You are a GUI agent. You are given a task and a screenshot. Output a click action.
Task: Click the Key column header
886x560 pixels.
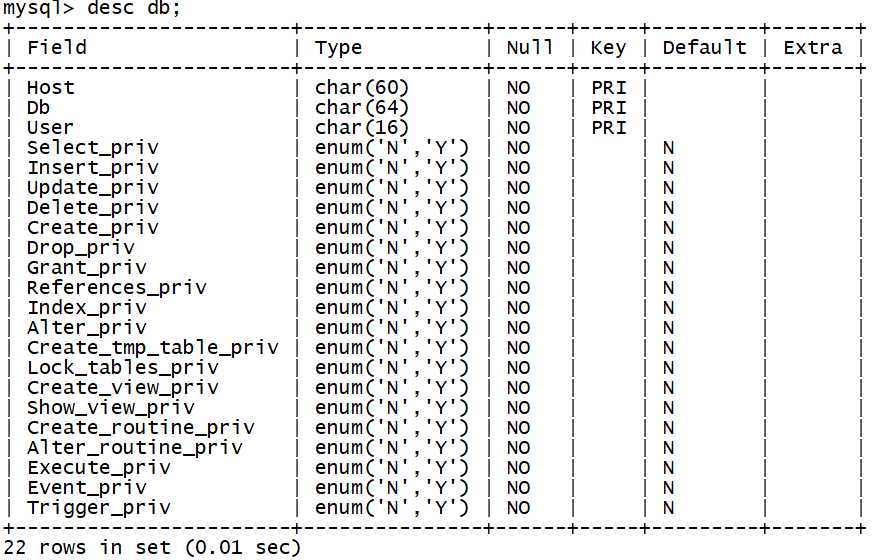609,48
